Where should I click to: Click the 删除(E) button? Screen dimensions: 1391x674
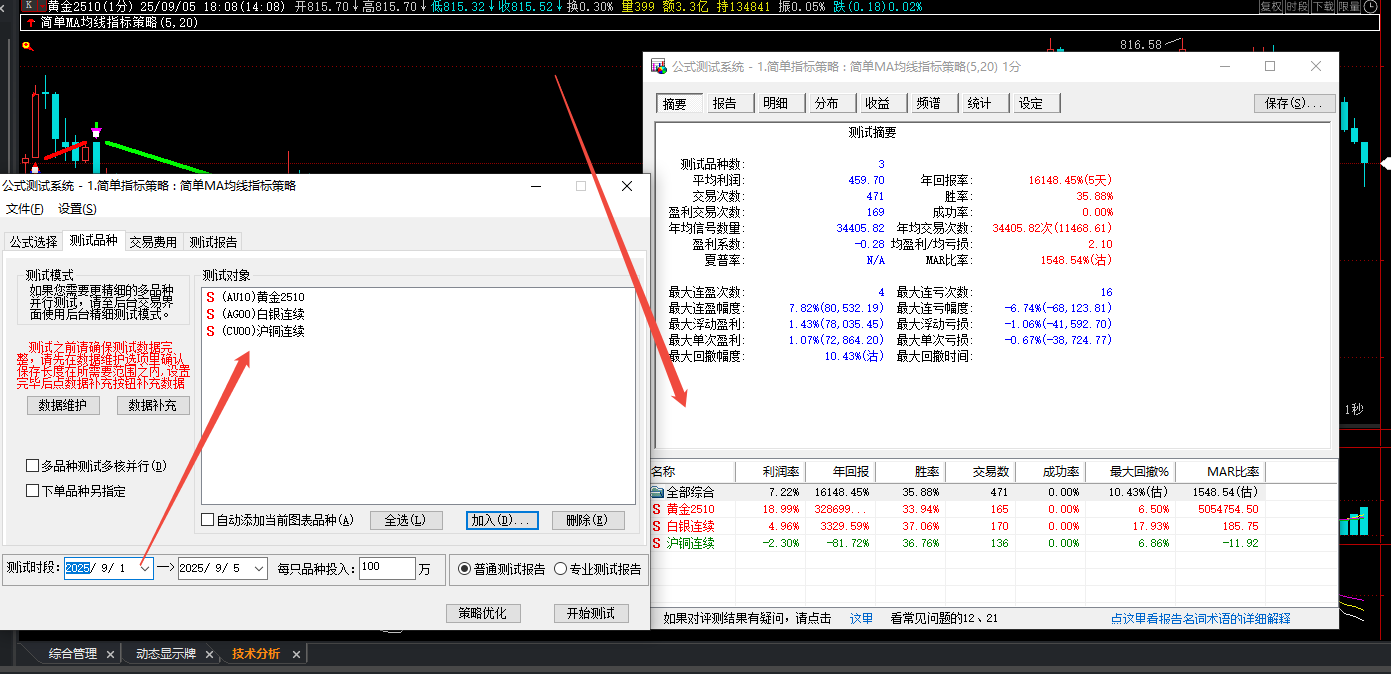588,520
